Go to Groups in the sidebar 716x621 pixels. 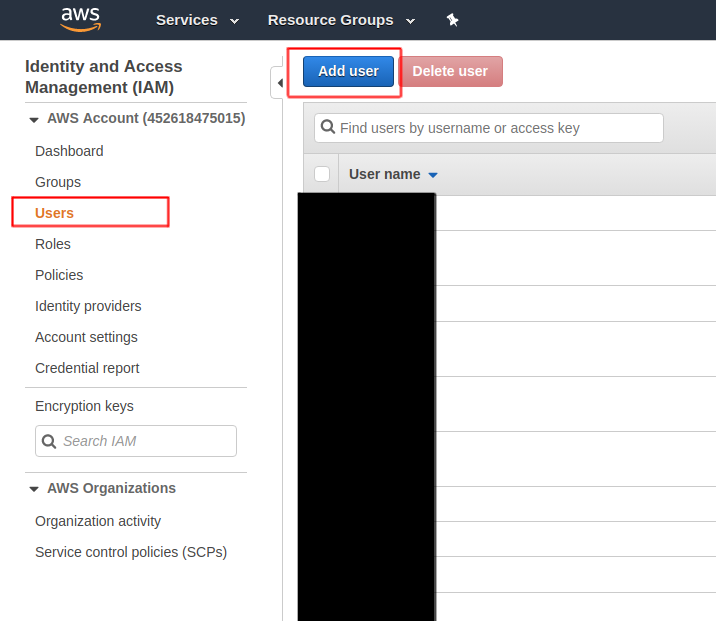pyautogui.click(x=58, y=182)
